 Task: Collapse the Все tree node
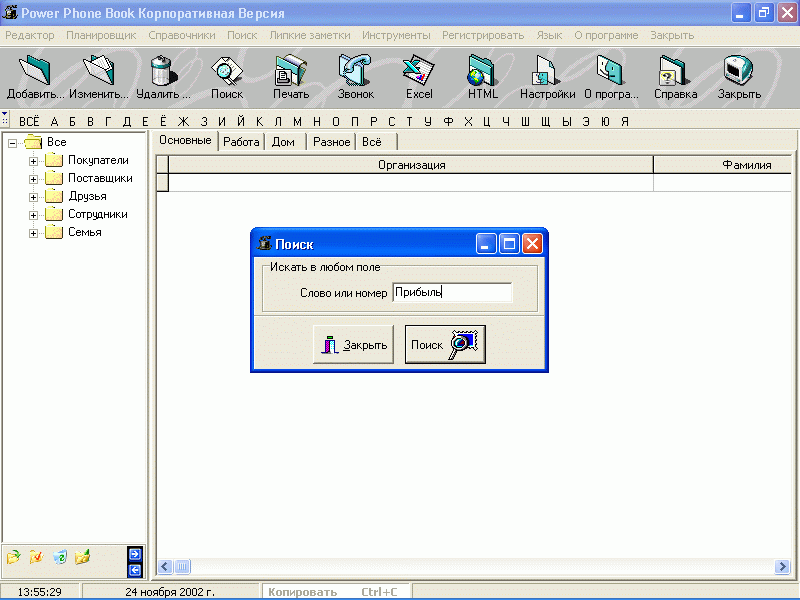pos(12,143)
